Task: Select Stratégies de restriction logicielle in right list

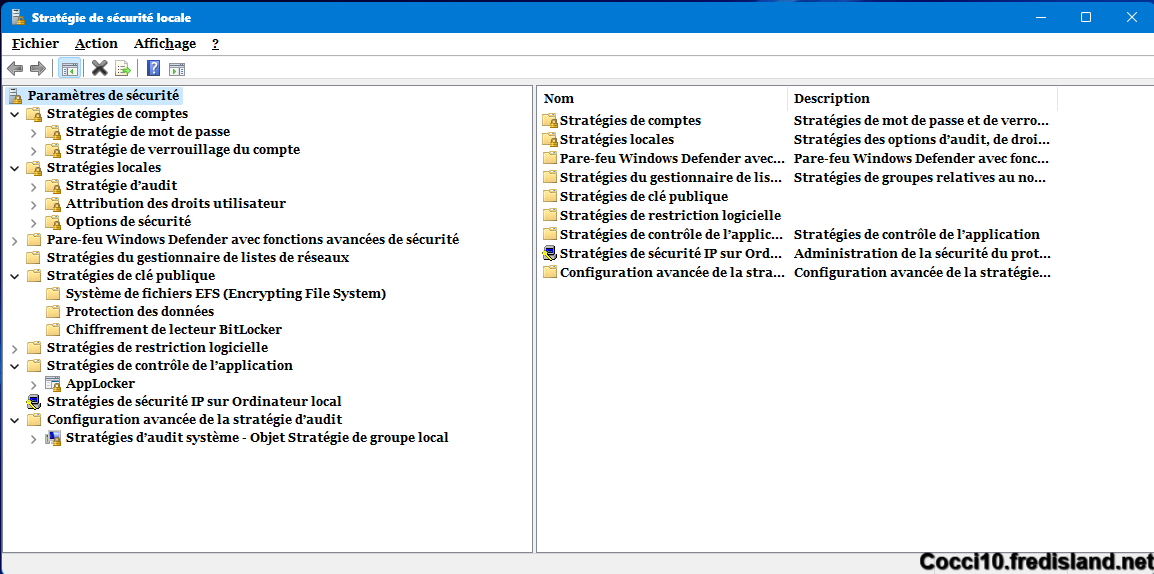Action: click(670, 216)
